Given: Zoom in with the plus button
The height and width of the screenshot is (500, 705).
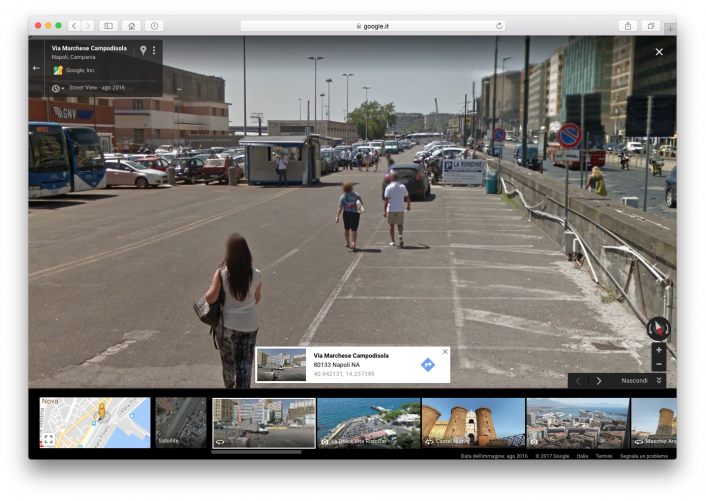Looking at the screenshot, I should tap(658, 351).
